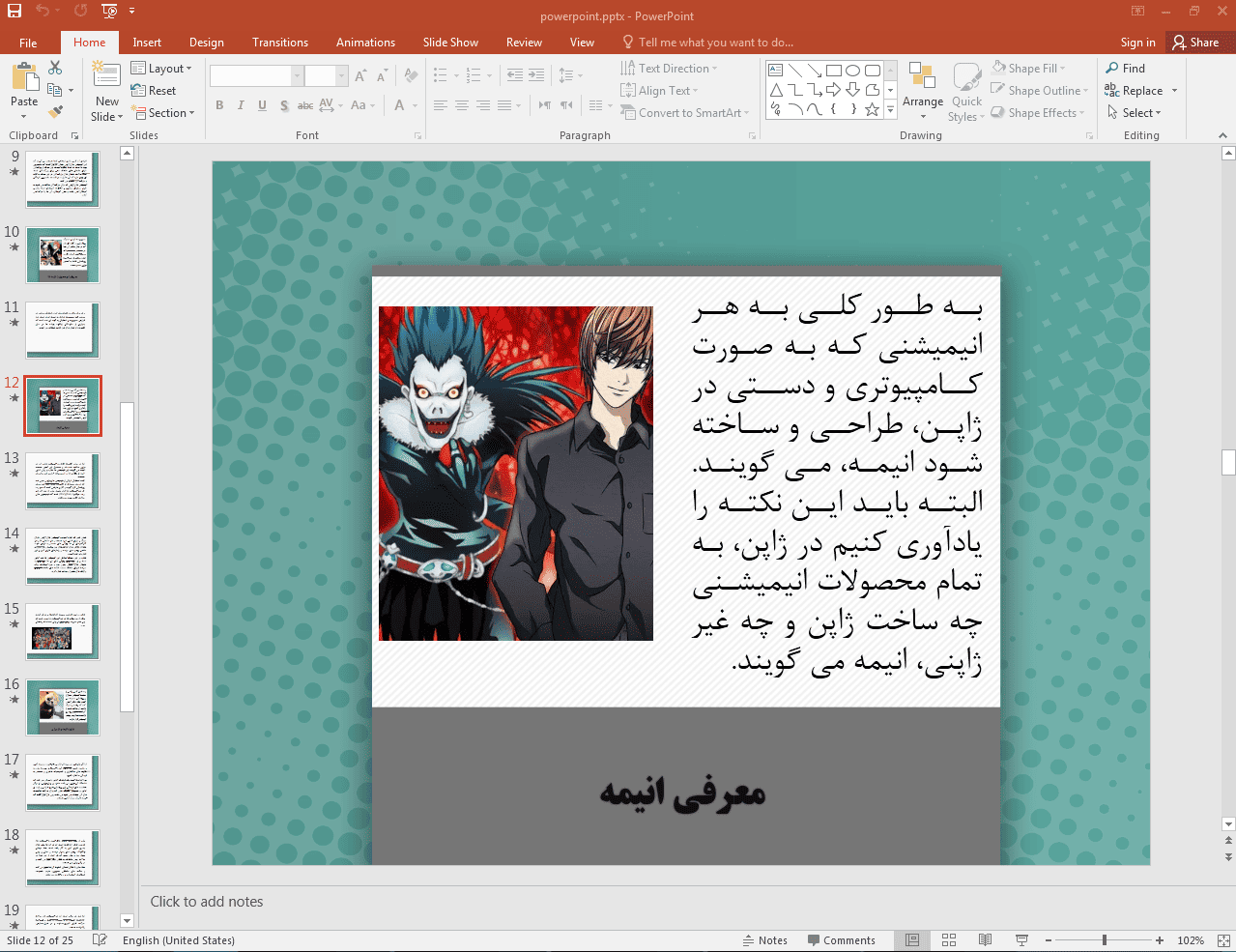Open the font name combo box
The image size is (1236, 952).
(256, 76)
